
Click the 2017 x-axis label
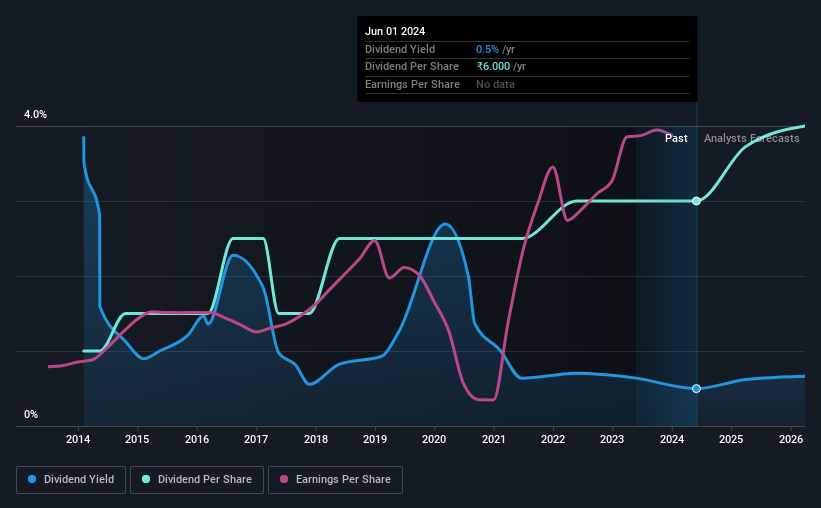point(256,439)
